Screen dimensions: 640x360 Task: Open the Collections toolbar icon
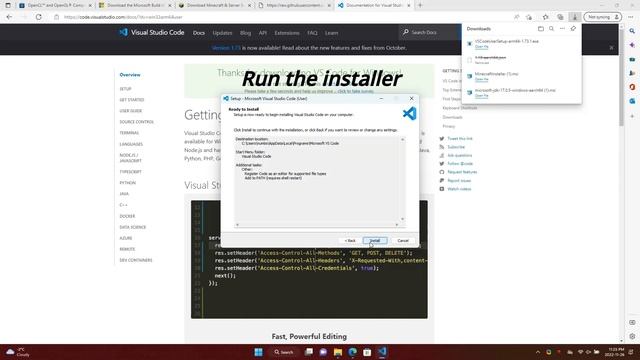pyautogui.click(x=560, y=17)
